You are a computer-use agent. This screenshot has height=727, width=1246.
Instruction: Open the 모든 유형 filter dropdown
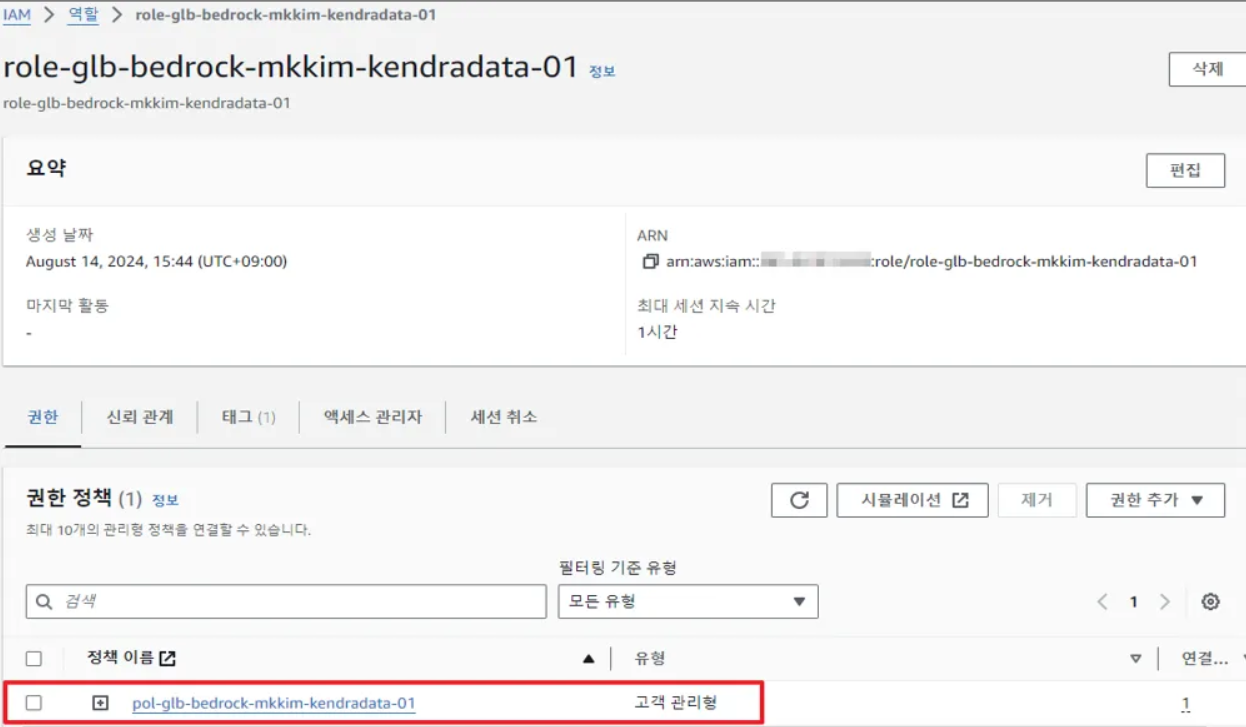pyautogui.click(x=688, y=601)
